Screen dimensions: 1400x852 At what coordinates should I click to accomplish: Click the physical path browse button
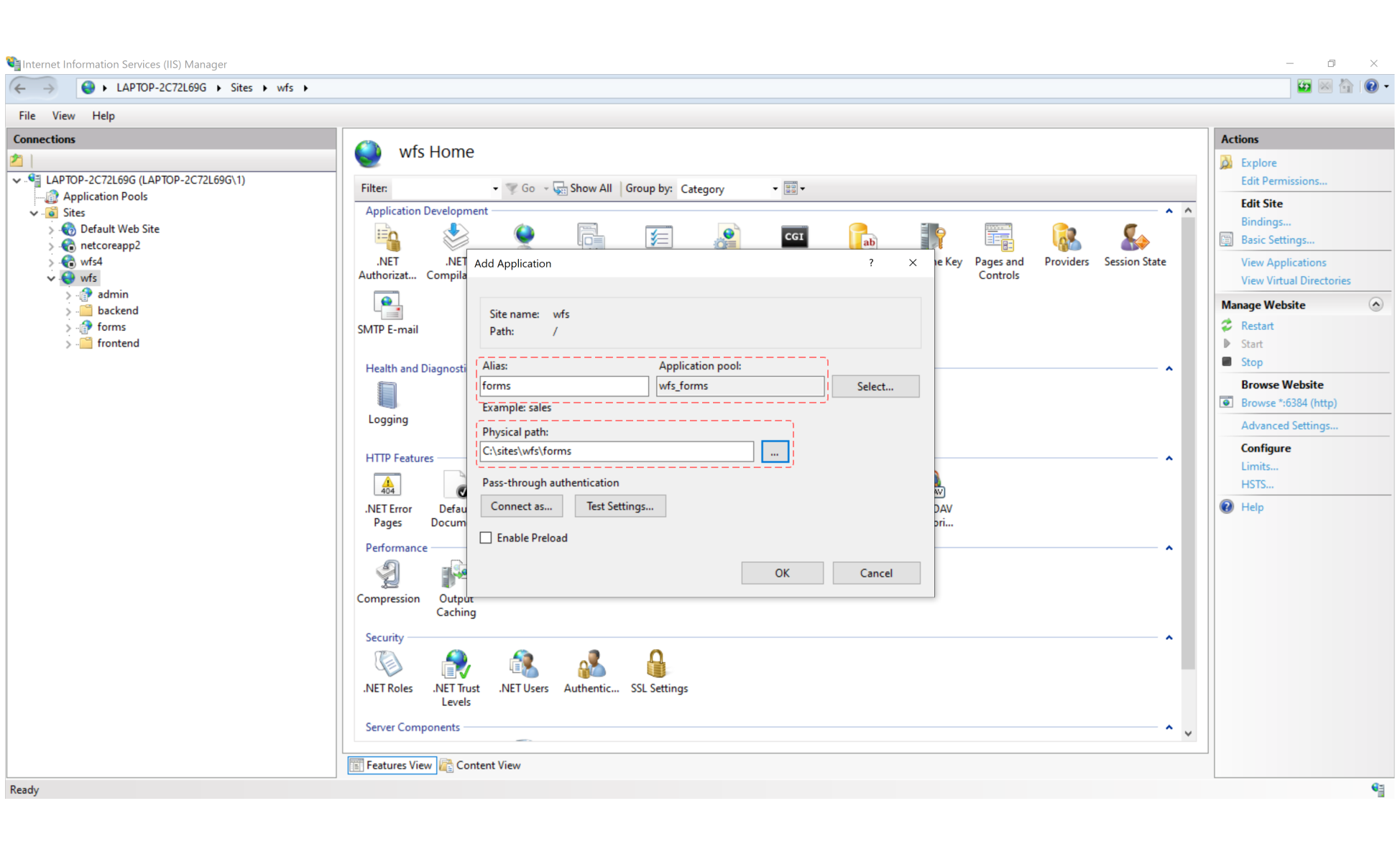coord(775,452)
